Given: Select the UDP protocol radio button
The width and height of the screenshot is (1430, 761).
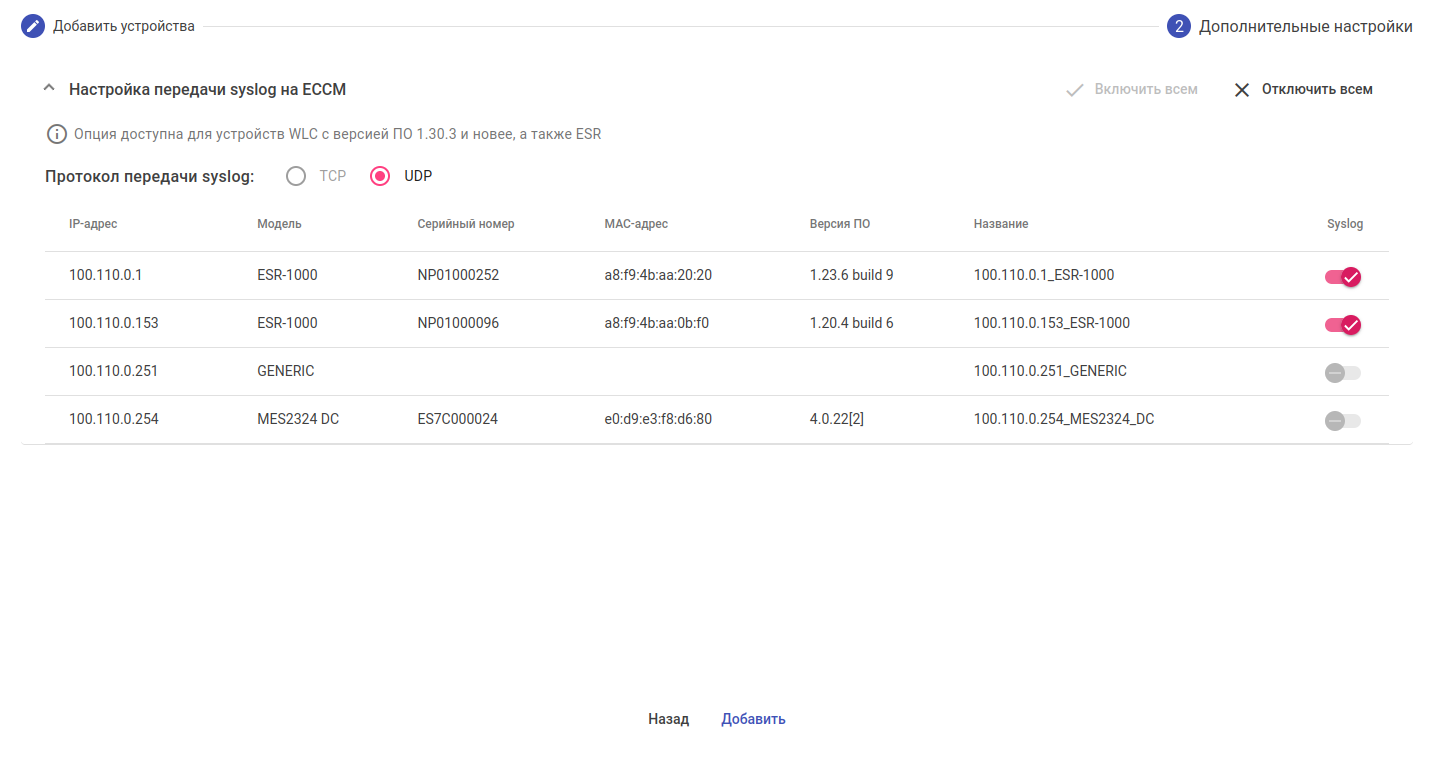Looking at the screenshot, I should point(380,176).
